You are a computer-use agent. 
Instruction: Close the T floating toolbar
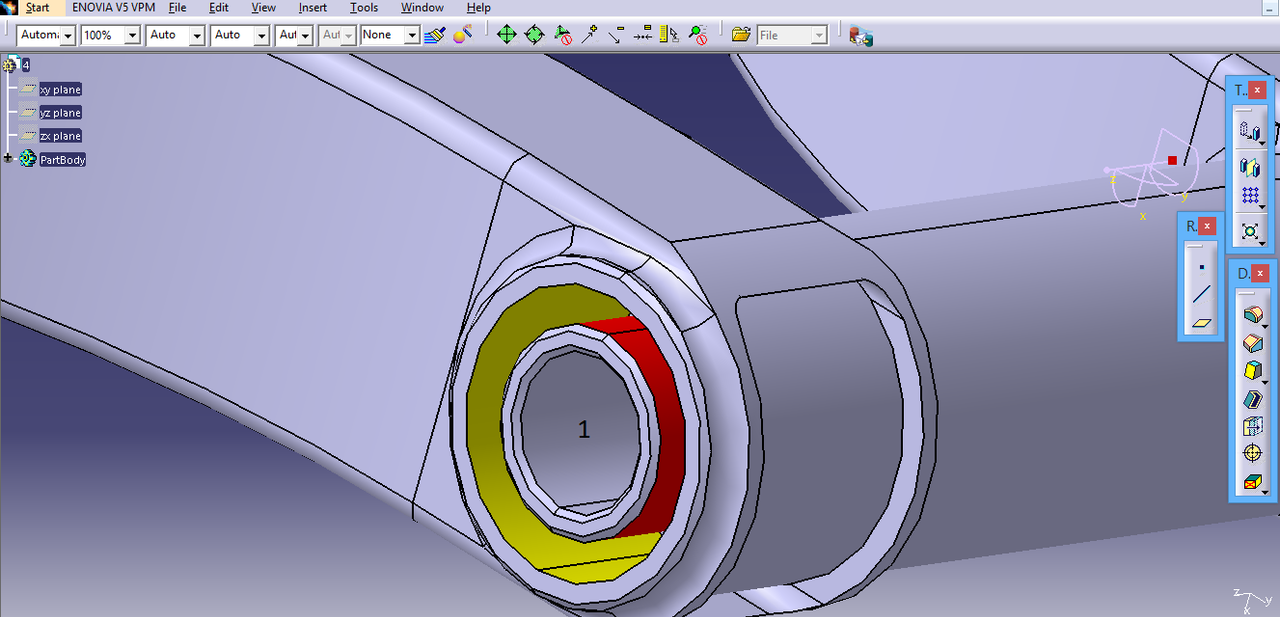1257,90
